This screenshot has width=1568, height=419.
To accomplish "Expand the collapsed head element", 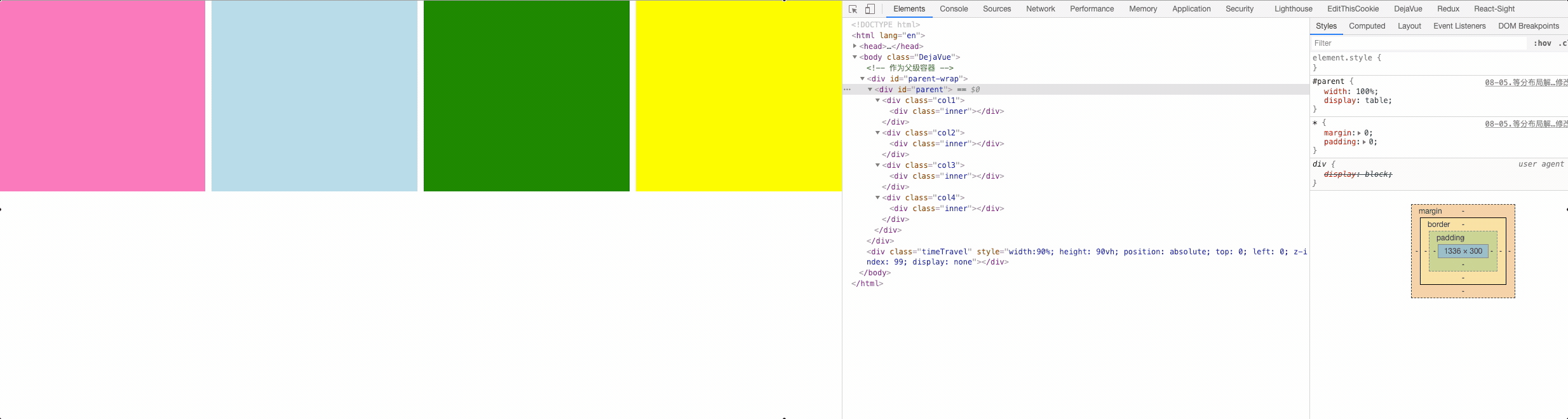I will point(855,46).
